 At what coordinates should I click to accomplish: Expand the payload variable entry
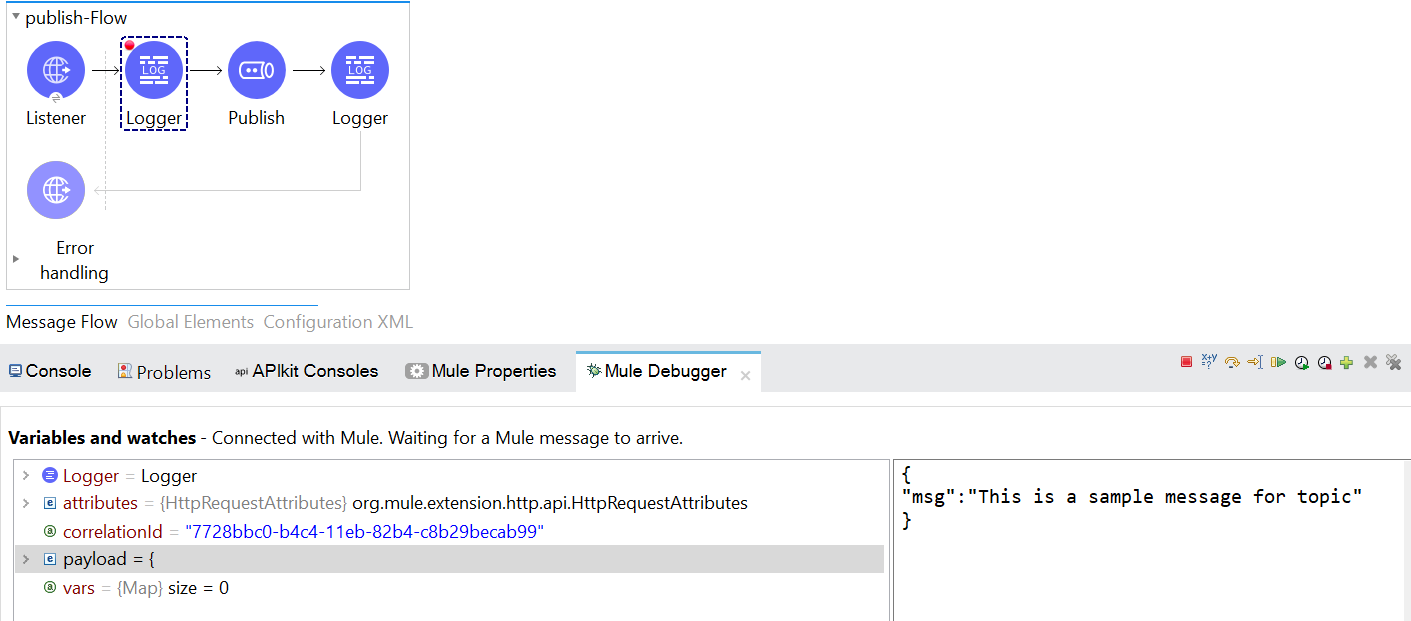tap(24, 559)
